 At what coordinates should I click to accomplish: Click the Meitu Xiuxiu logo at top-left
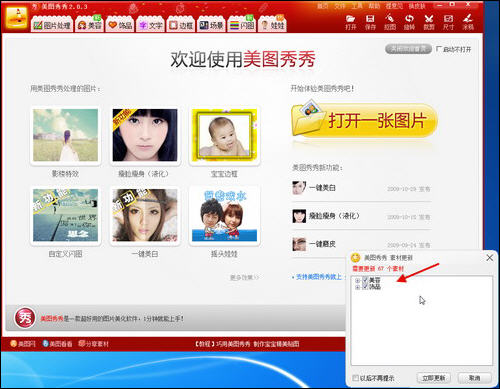point(17,17)
